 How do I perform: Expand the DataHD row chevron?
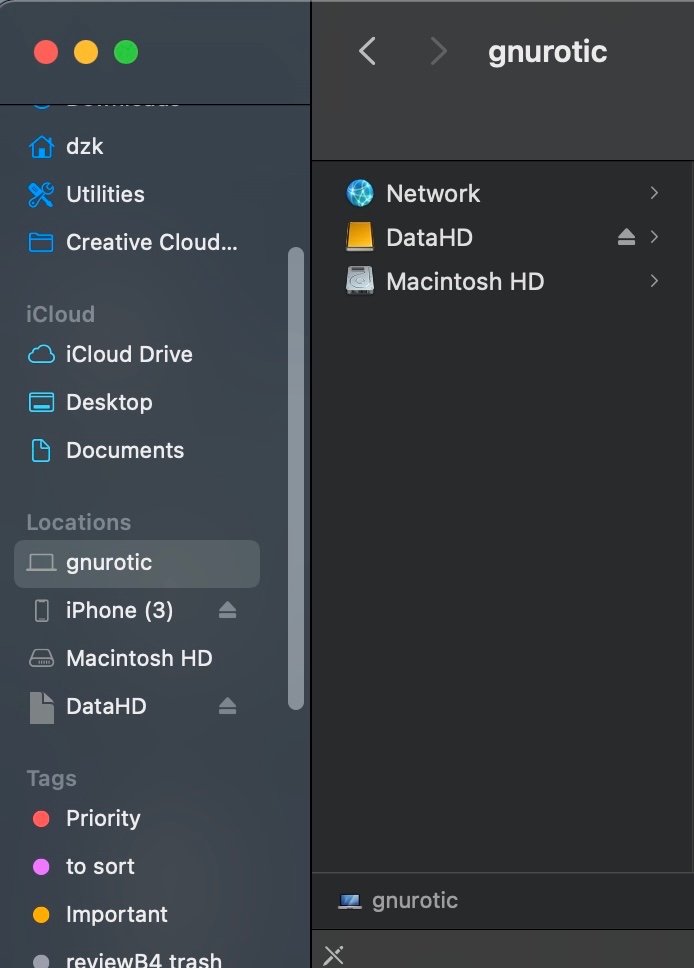[654, 237]
